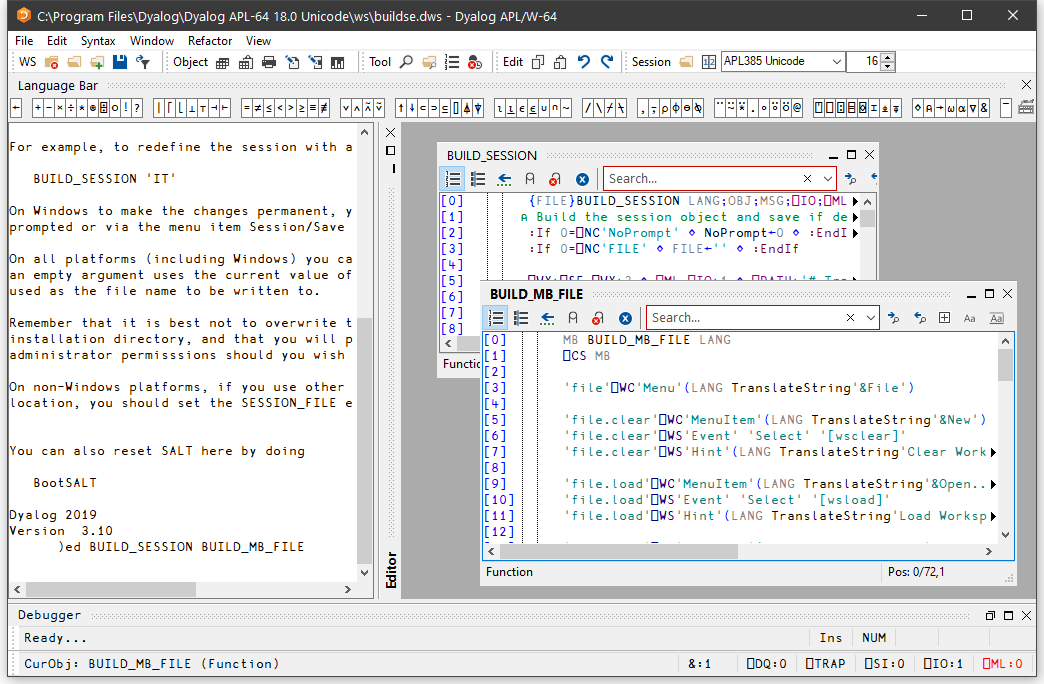The height and width of the screenshot is (684, 1044).
Task: Click the Print icon in Object toolbar
Action: 269,62
